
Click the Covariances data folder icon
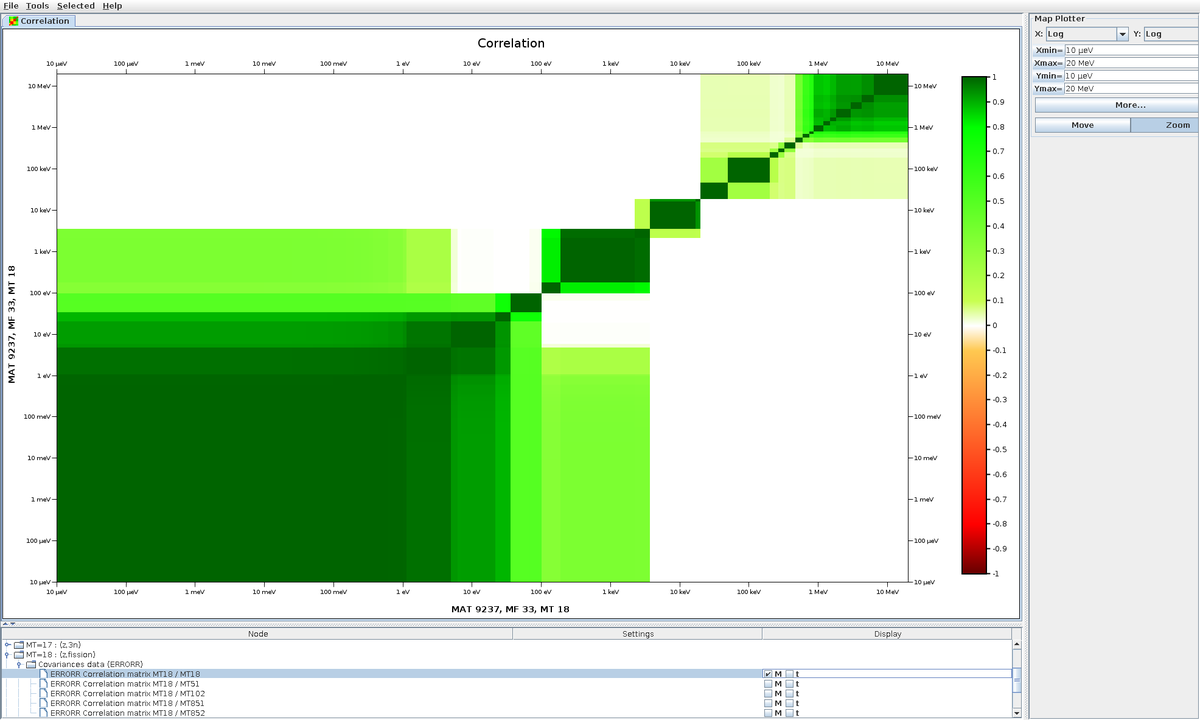pyautogui.click(x=31, y=664)
